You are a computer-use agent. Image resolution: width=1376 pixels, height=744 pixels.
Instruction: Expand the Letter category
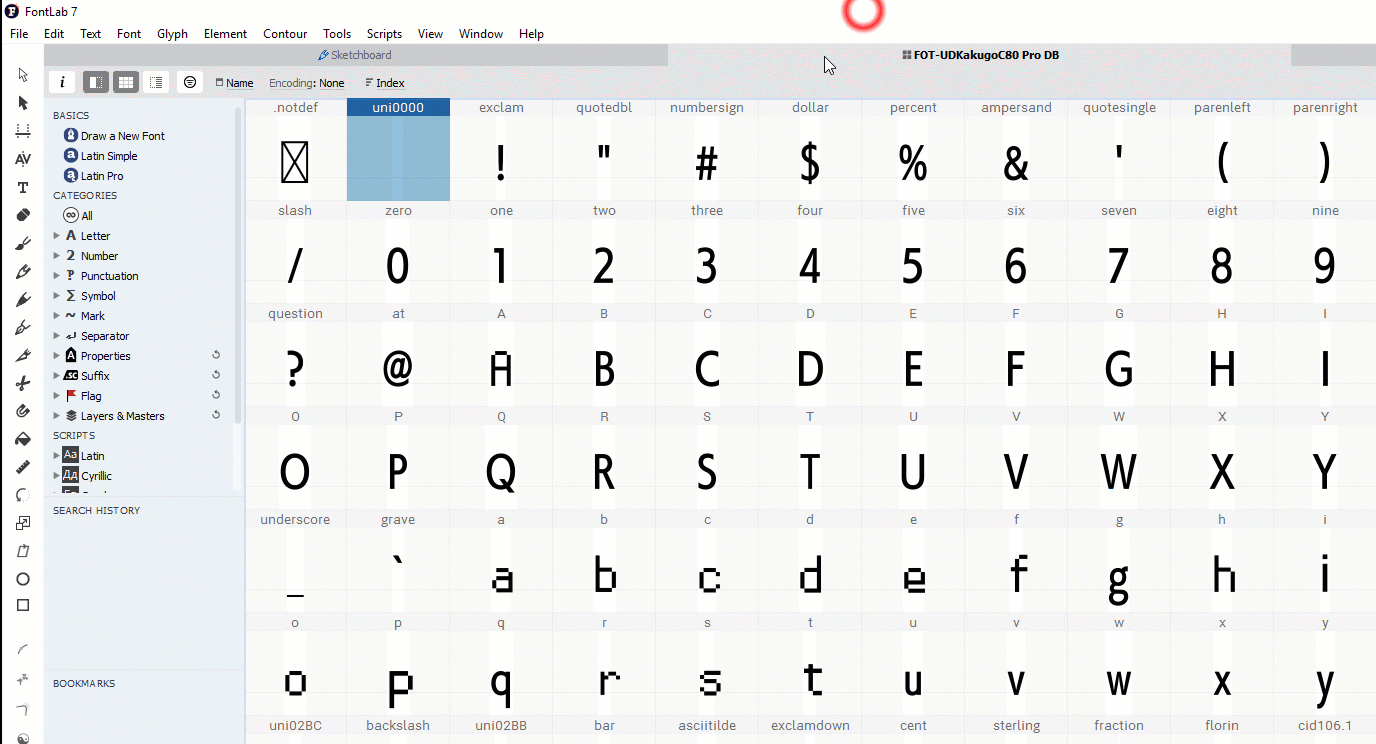57,236
